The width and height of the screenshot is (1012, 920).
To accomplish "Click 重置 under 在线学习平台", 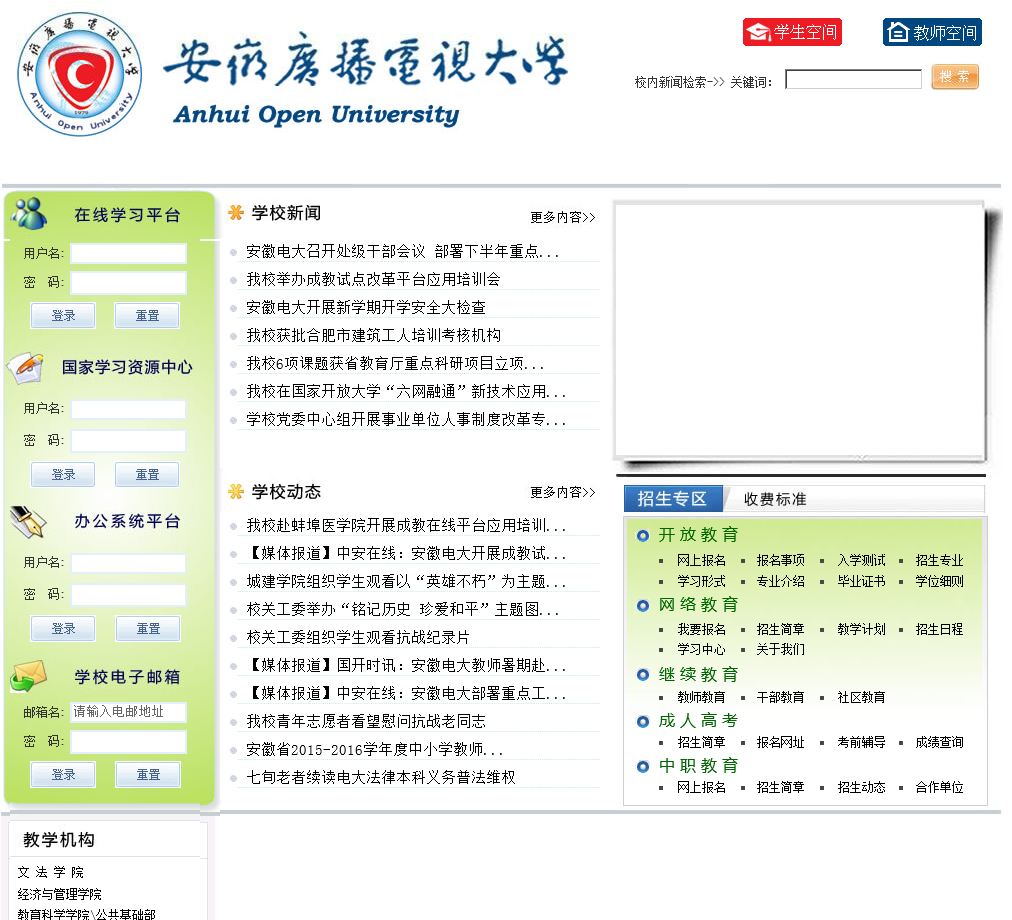I will click(x=147, y=316).
